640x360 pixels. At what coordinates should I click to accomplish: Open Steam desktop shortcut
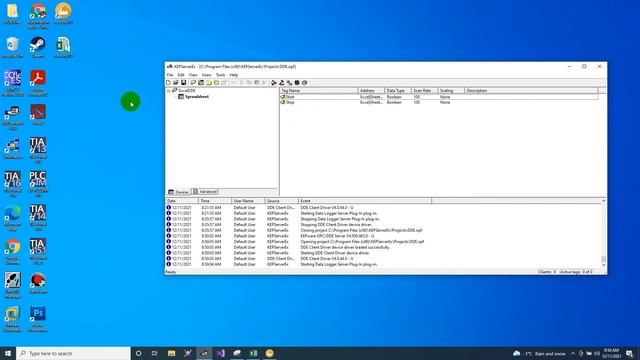pos(38,47)
